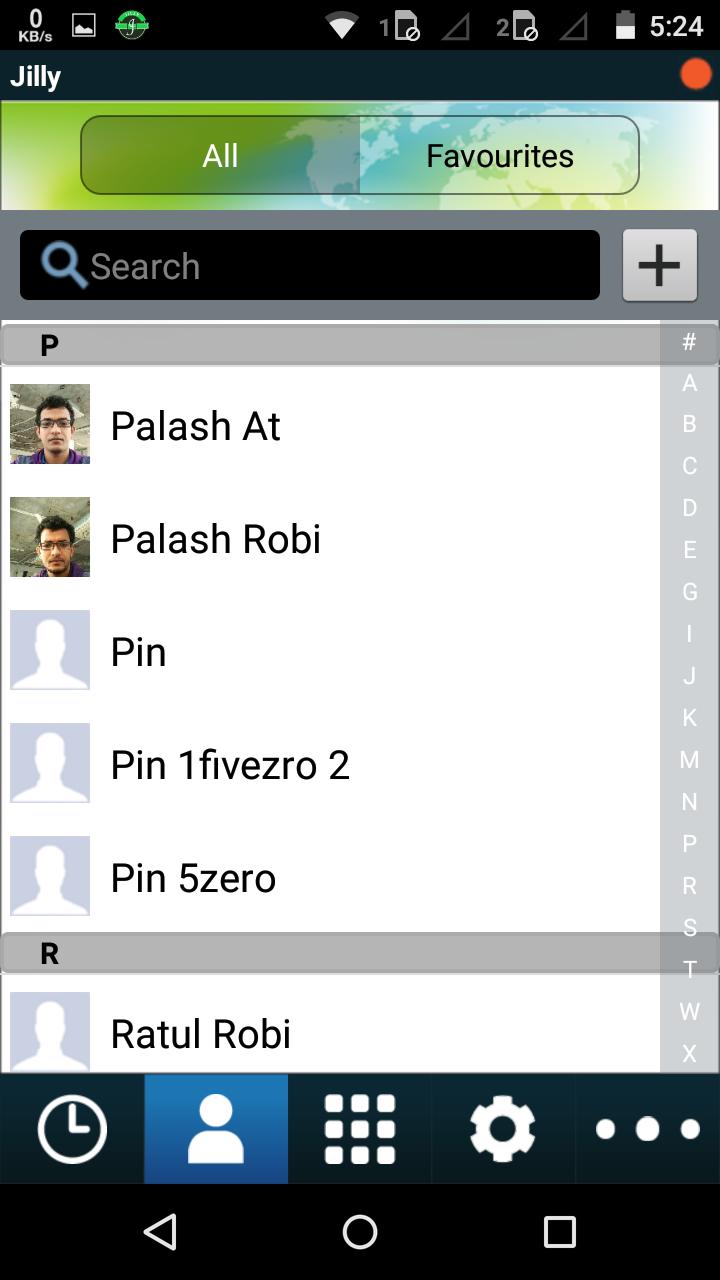
Task: Tap the contacts person icon tab
Action: click(x=216, y=1129)
